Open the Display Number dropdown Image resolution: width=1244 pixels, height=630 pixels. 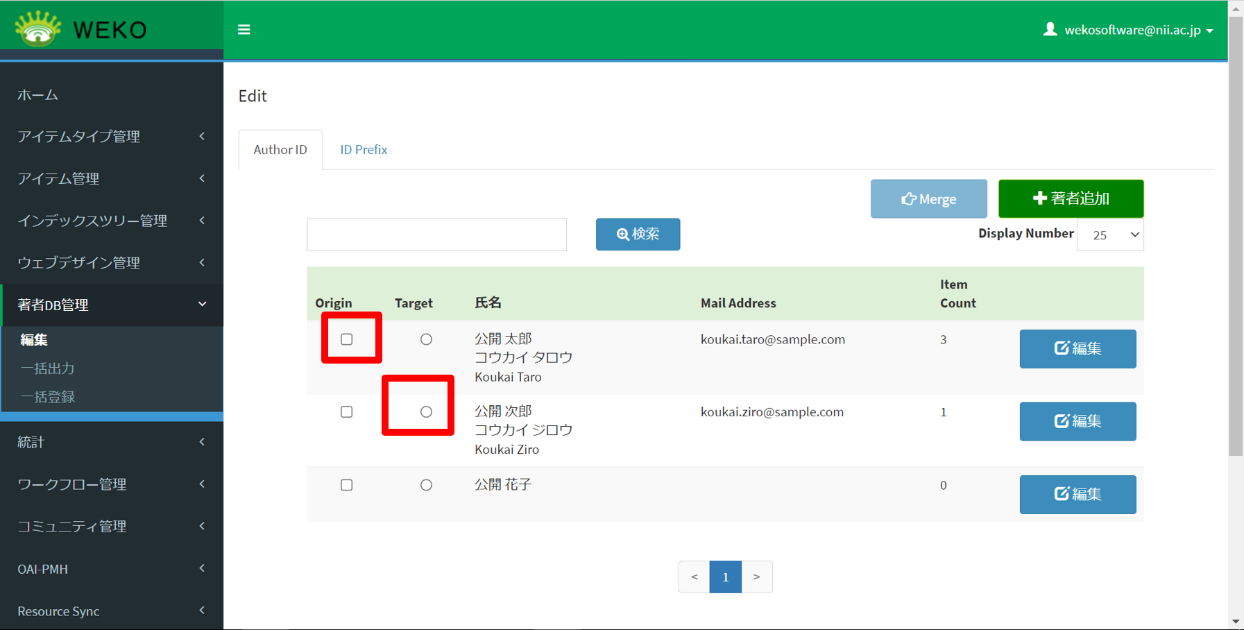coord(1110,235)
